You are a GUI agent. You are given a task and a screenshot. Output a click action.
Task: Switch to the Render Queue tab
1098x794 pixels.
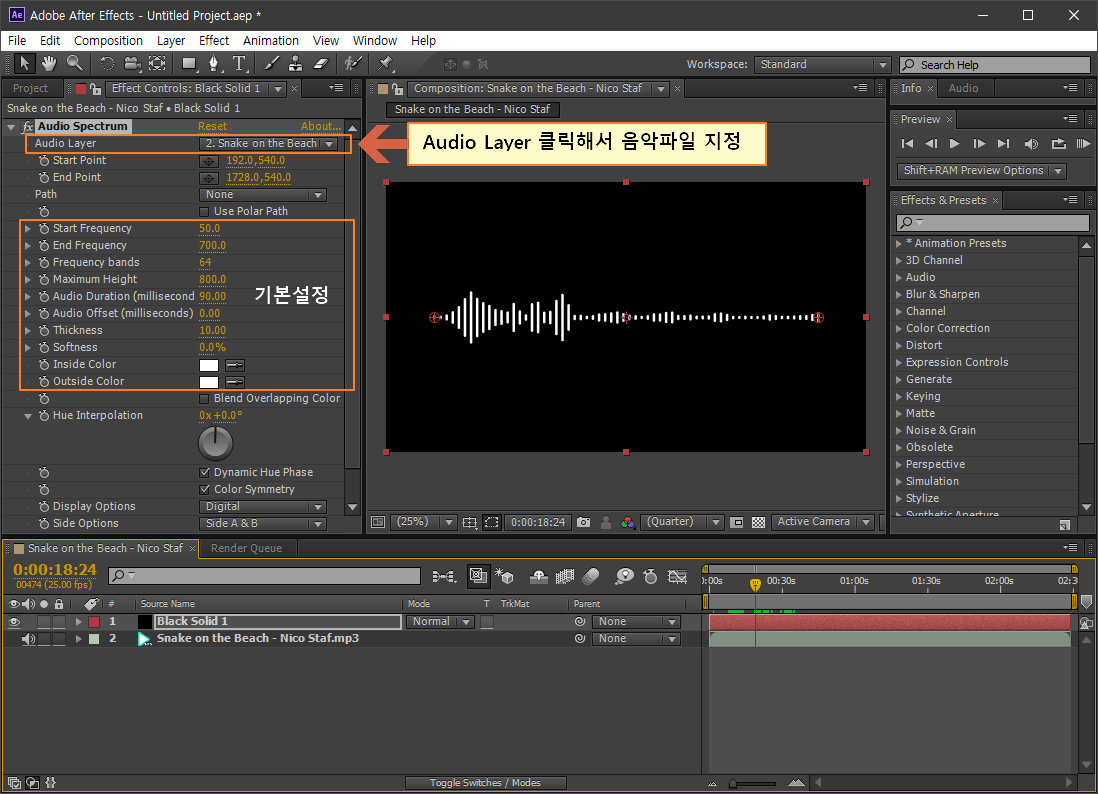pyautogui.click(x=246, y=548)
